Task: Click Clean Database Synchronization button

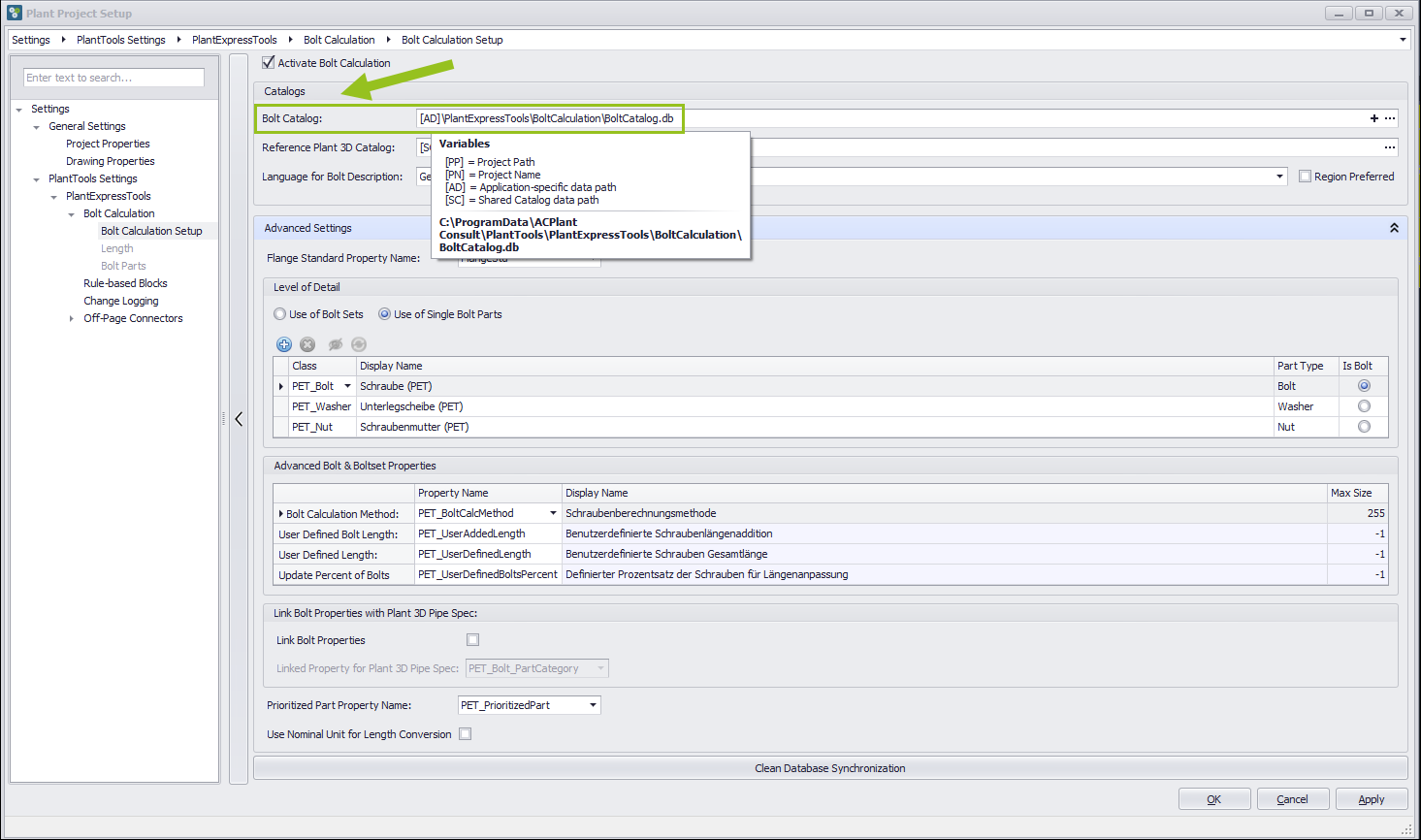Action: 830,768
